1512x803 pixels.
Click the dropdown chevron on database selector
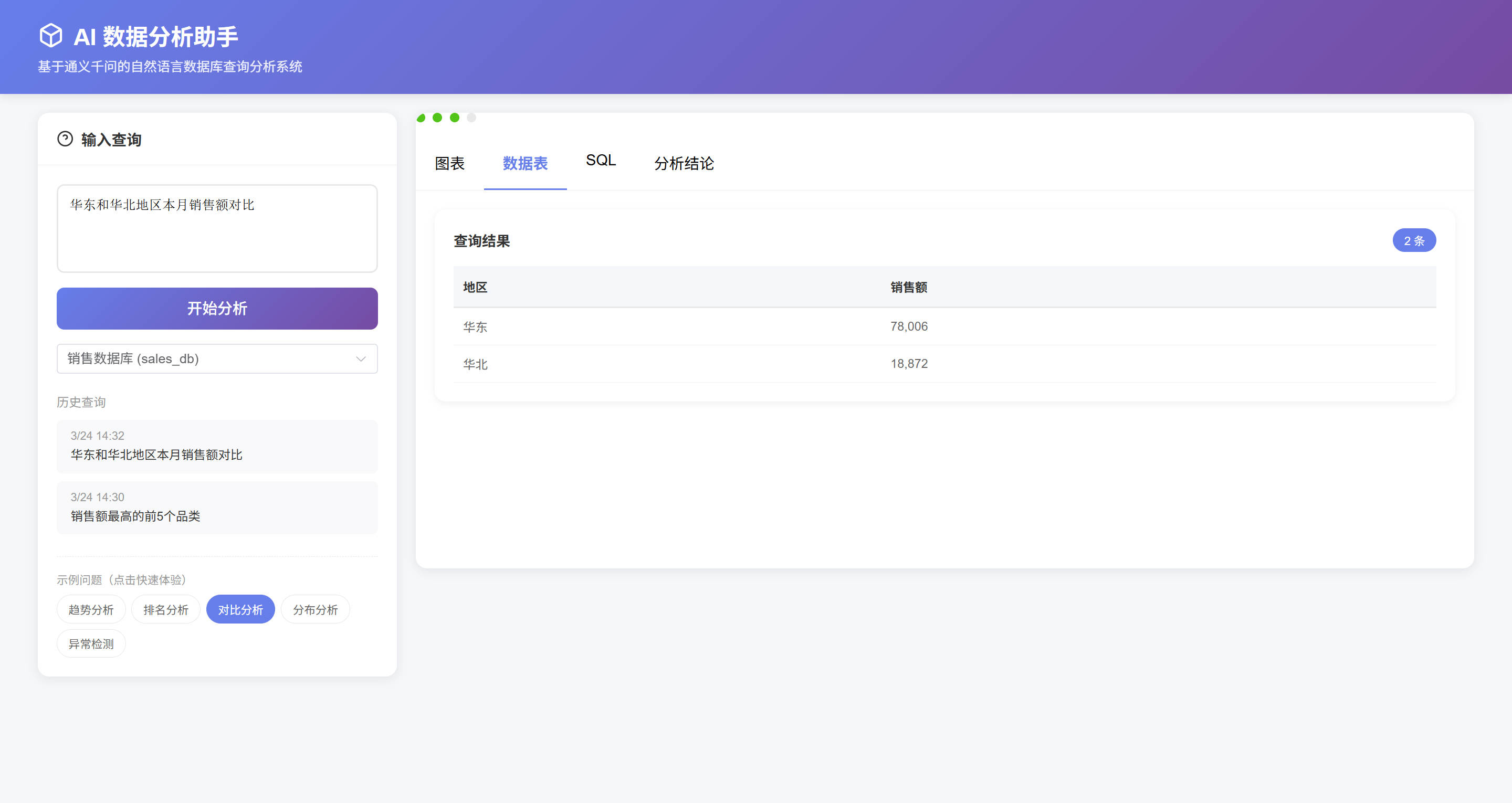click(360, 358)
